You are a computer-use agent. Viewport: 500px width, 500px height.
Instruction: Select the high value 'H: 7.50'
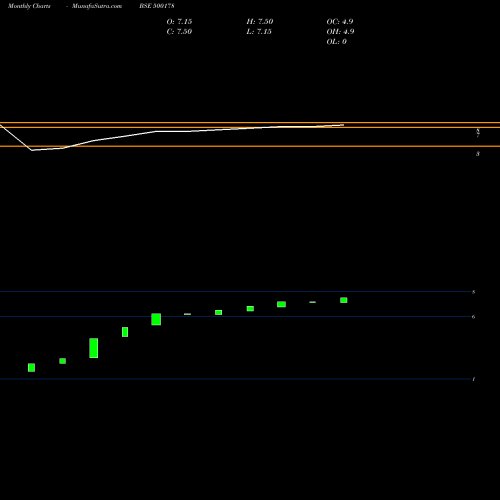tap(260, 22)
